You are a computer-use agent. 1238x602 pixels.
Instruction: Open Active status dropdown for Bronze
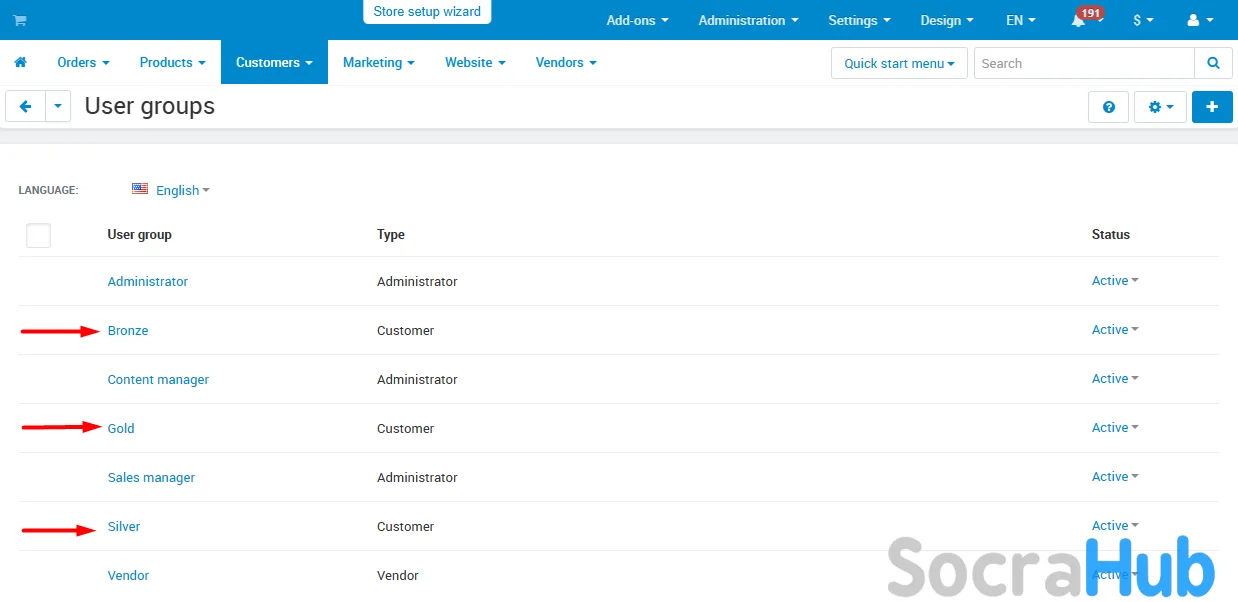coord(1114,330)
